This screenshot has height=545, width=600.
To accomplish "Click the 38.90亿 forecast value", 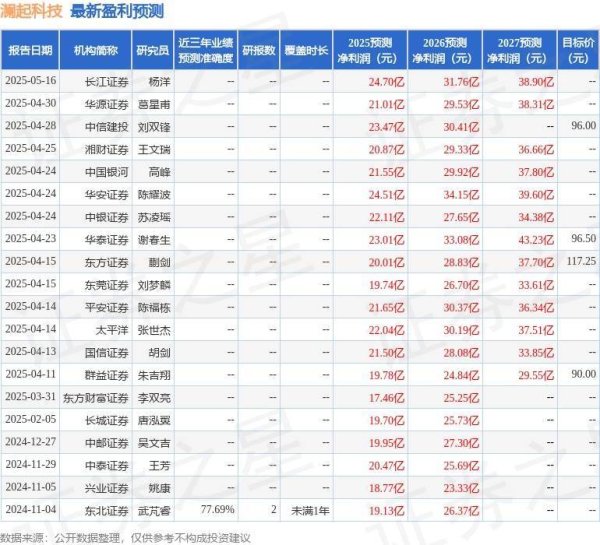I will click(x=536, y=82).
